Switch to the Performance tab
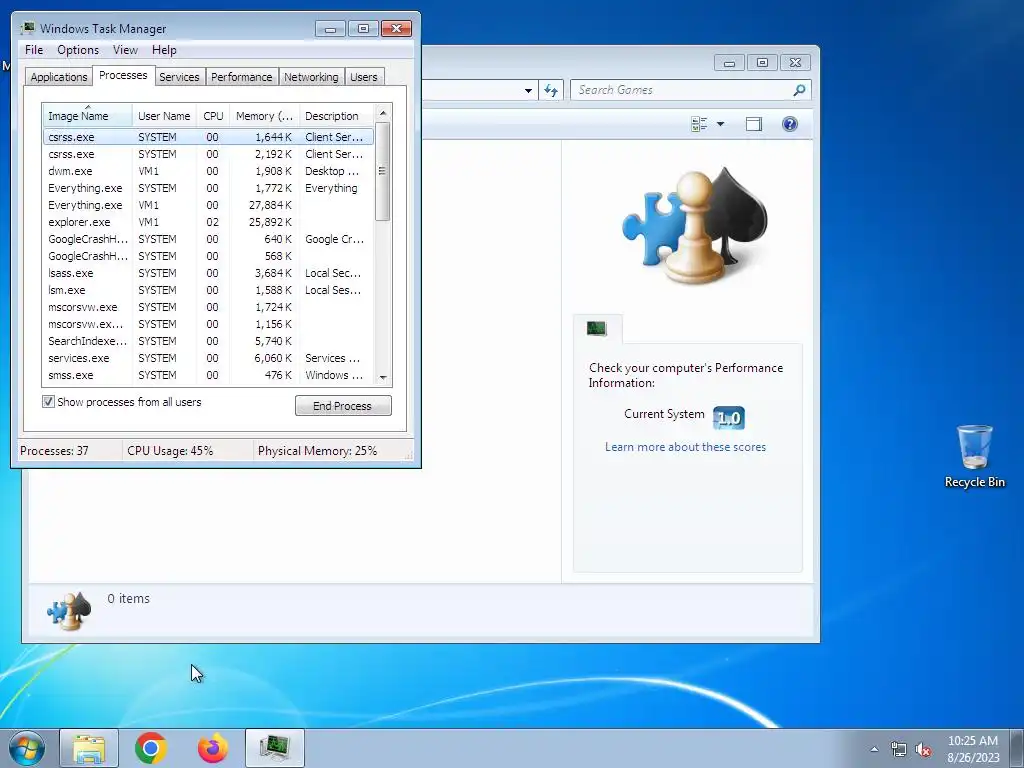 pos(242,77)
